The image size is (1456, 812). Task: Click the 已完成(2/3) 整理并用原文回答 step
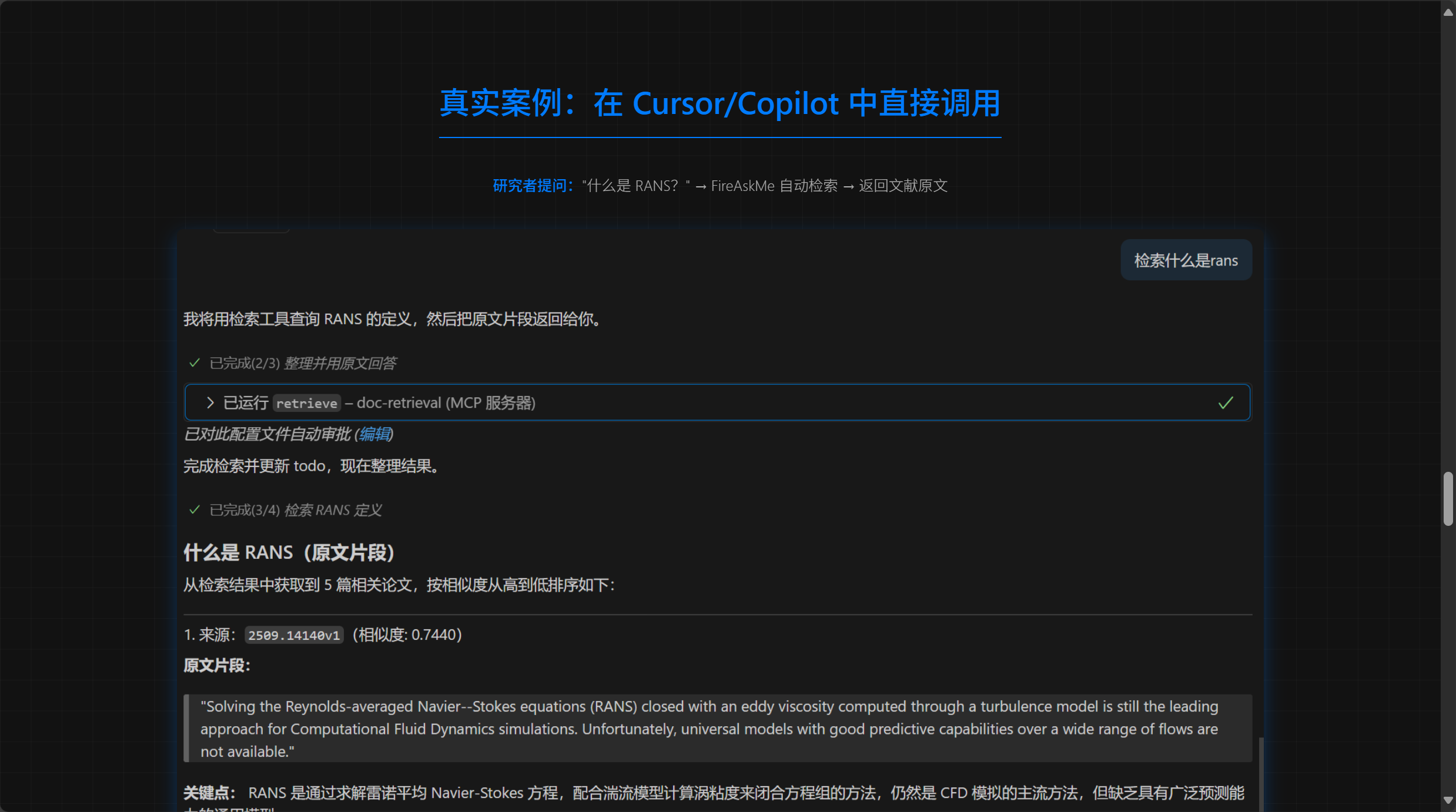click(303, 364)
